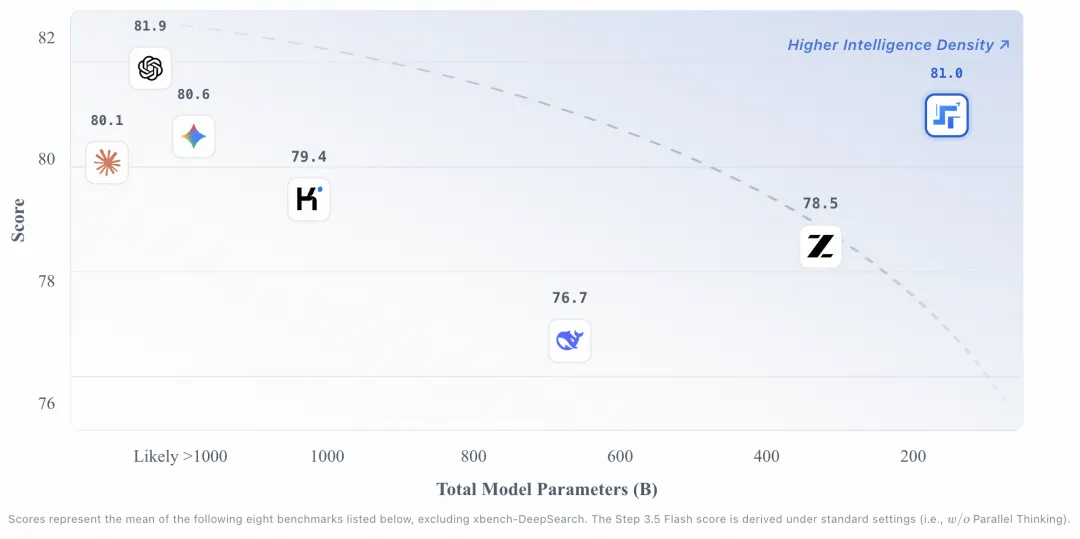This screenshot has width=1080, height=539.
Task: Click the Total Model Parameters (B) title
Action: [547, 489]
